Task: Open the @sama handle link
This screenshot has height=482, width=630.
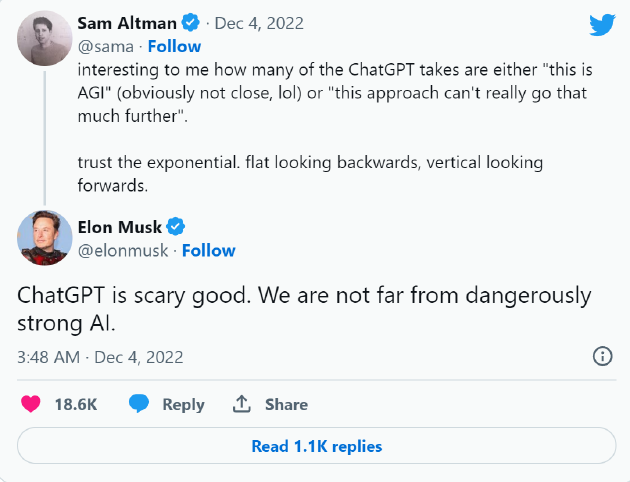Action: pyautogui.click(x=103, y=46)
